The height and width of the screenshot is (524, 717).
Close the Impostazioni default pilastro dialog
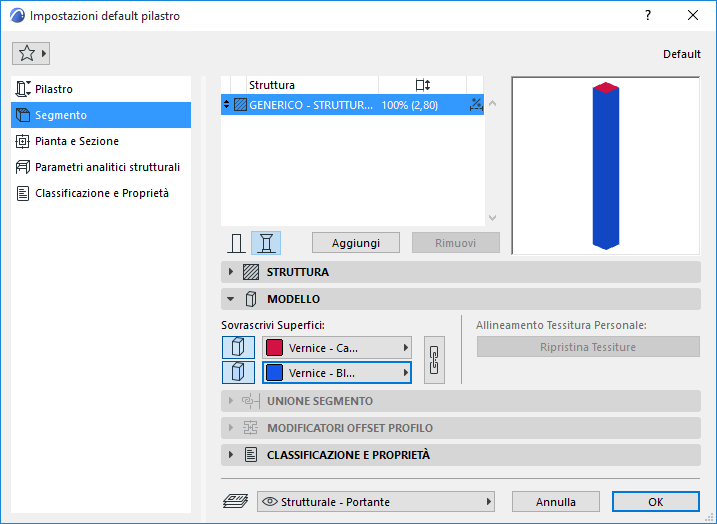[693, 15]
